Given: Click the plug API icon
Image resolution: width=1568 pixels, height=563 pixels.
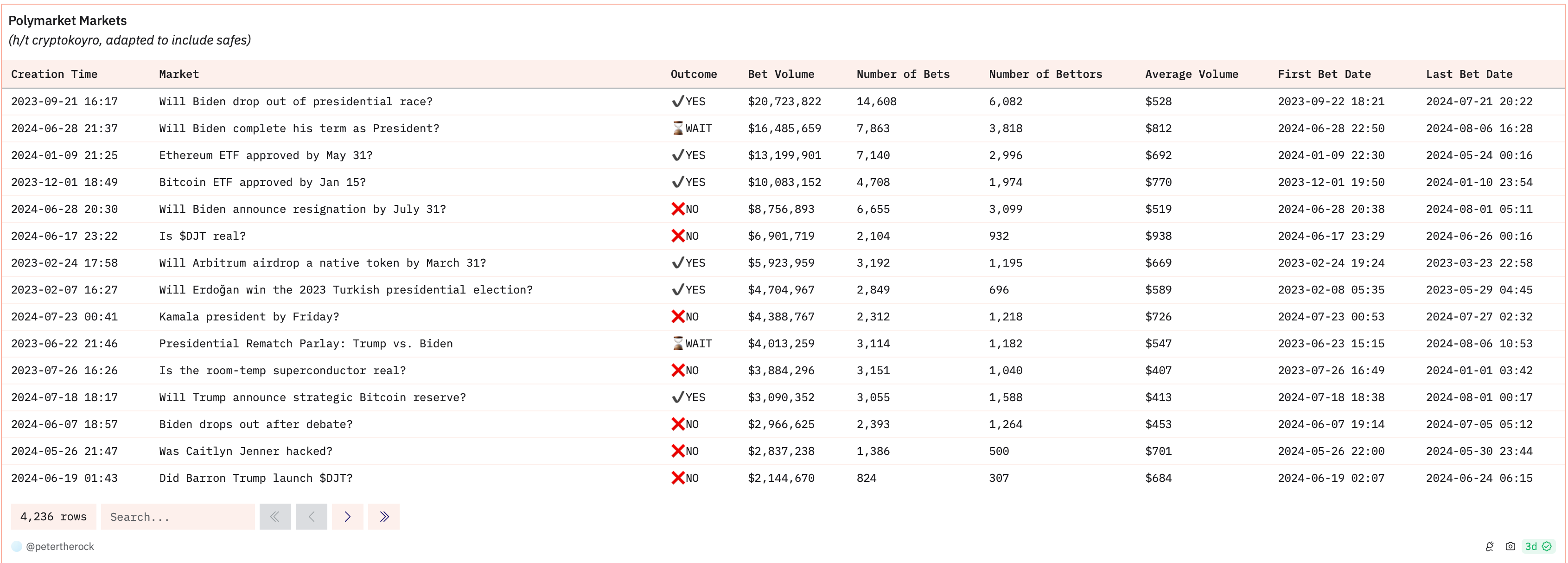Looking at the screenshot, I should click(x=1490, y=547).
